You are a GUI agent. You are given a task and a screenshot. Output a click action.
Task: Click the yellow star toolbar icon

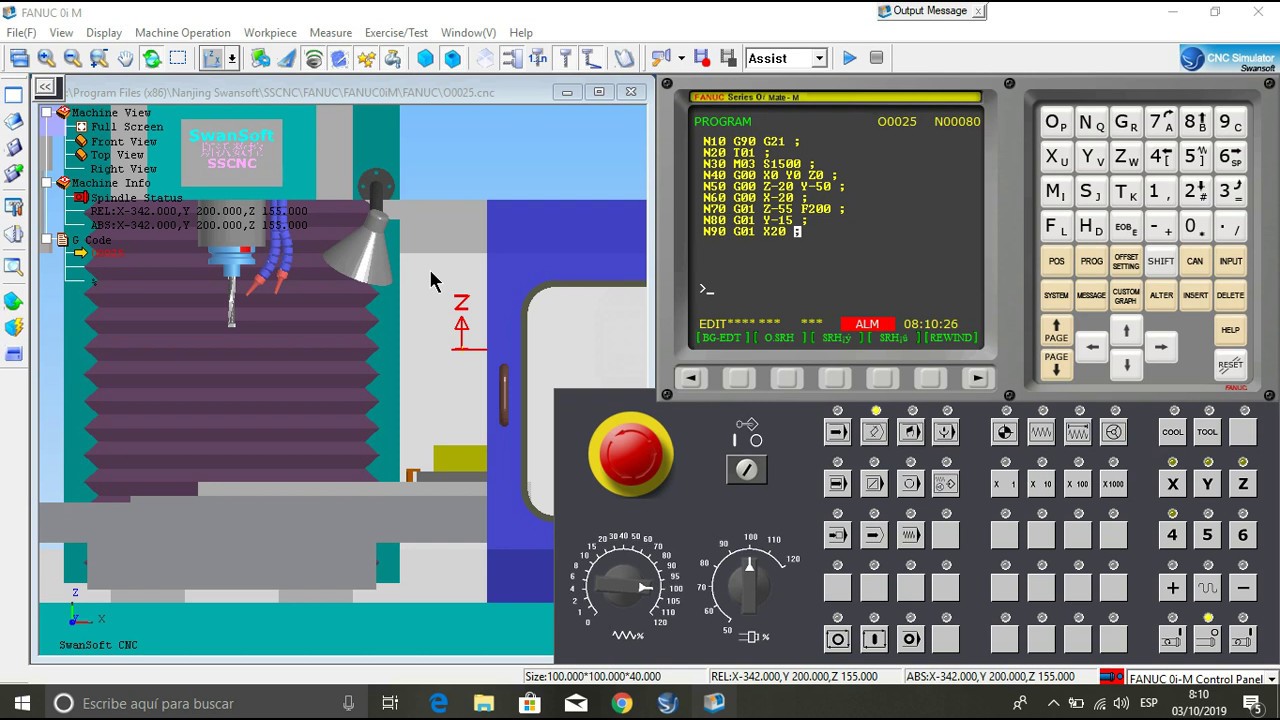(366, 58)
